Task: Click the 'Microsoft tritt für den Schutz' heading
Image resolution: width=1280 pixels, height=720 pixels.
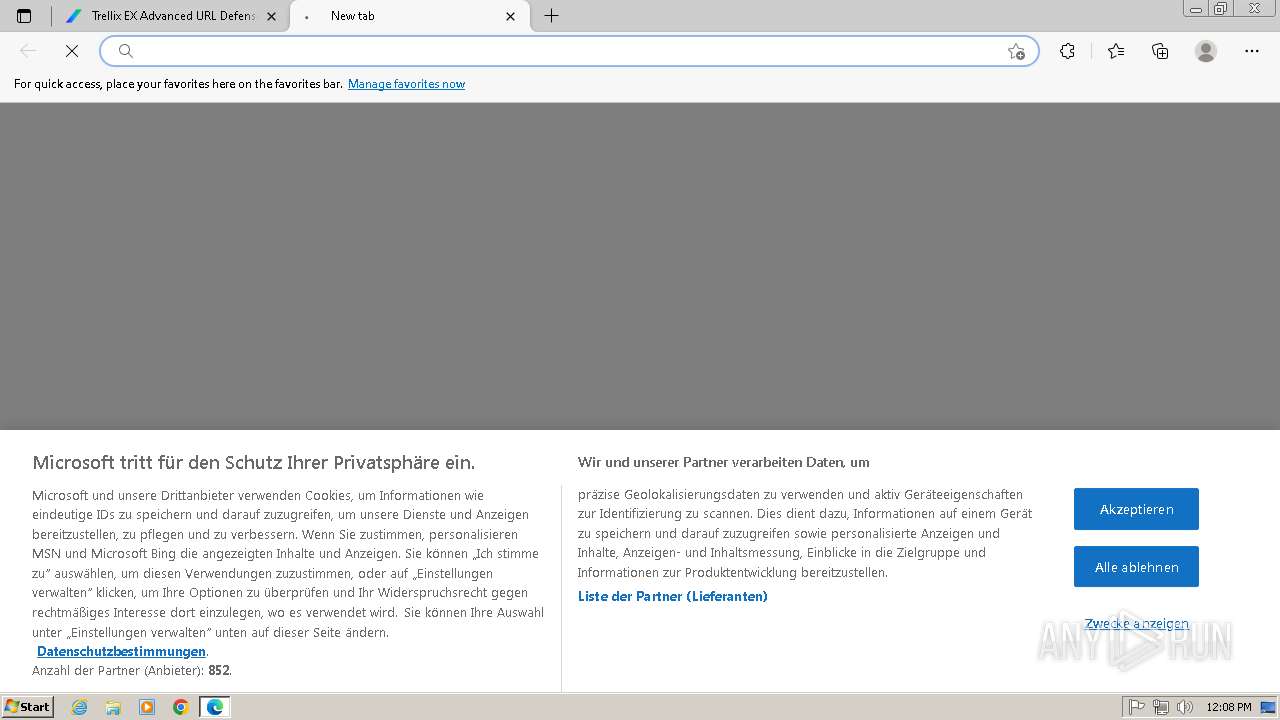Action: tap(253, 462)
